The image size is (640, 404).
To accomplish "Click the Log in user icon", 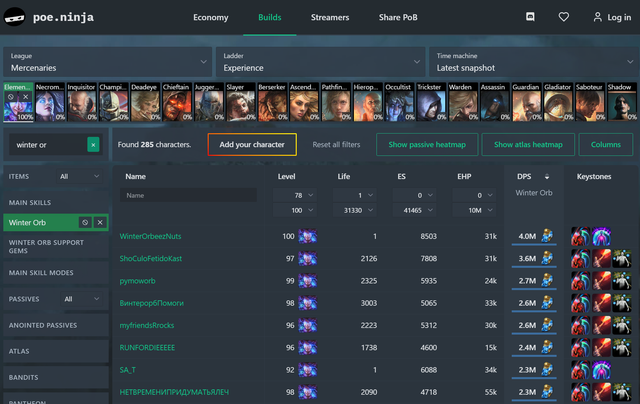I will coord(598,17).
